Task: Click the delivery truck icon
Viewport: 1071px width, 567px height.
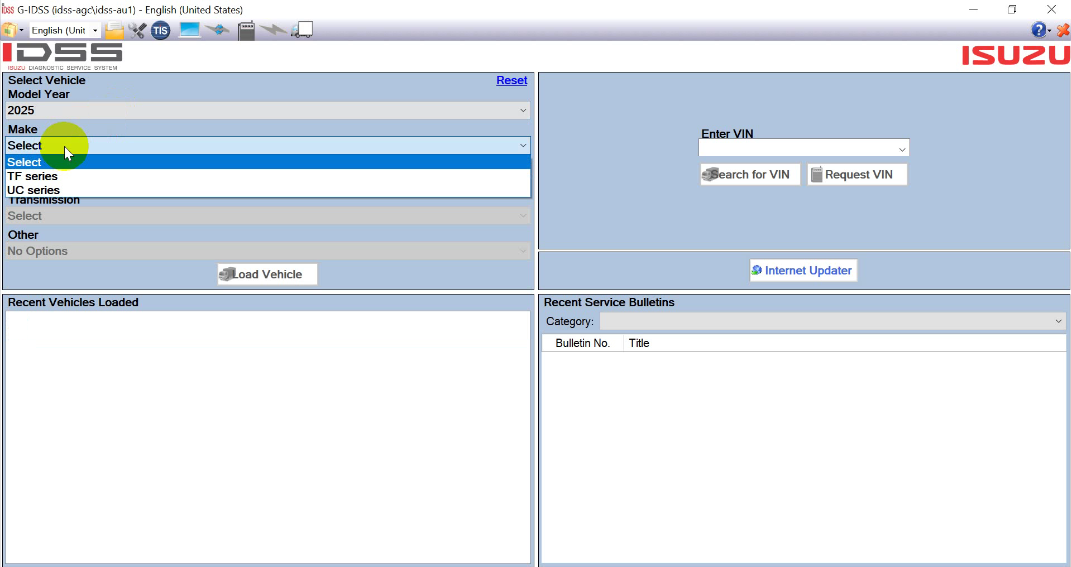Action: pyautogui.click(x=302, y=30)
